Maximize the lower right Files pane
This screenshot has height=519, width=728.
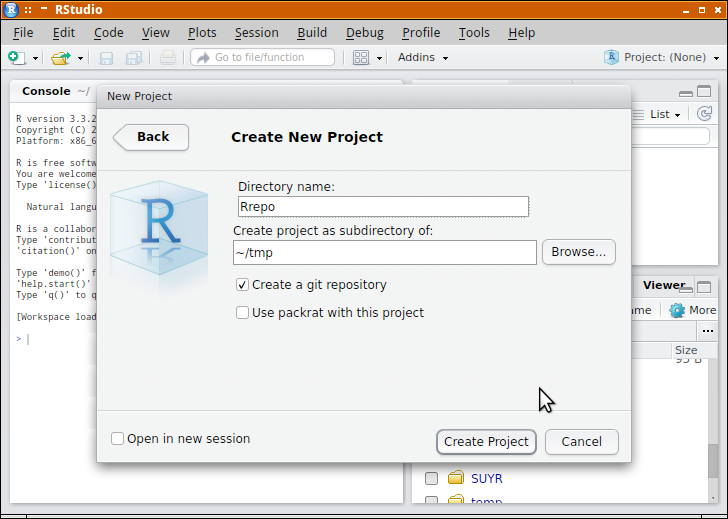click(x=704, y=287)
